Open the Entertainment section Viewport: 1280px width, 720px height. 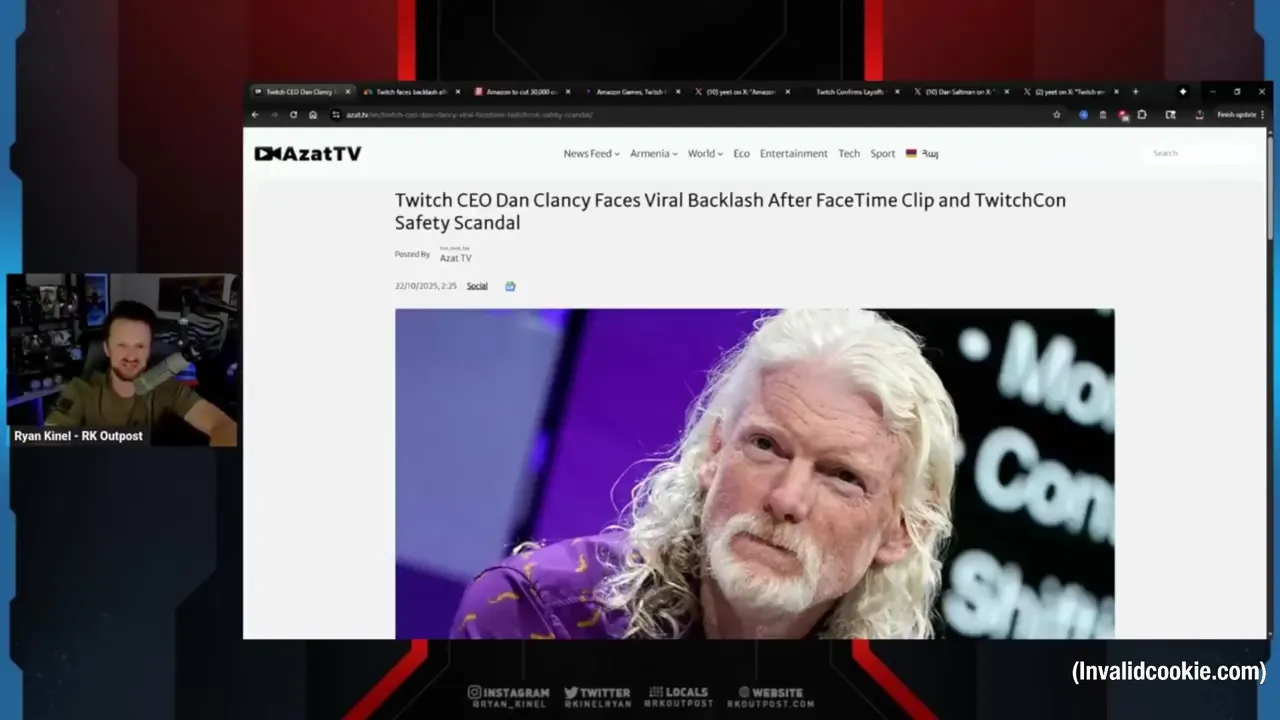[793, 154]
